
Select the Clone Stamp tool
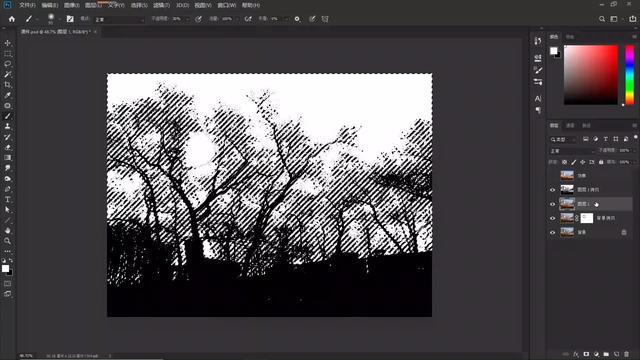click(8, 127)
